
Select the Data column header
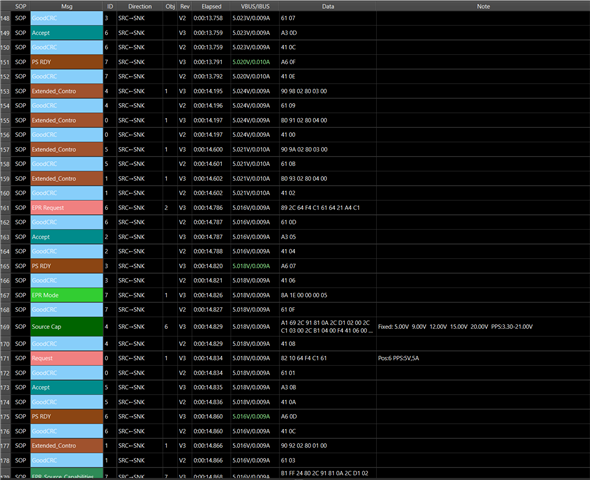point(328,6)
